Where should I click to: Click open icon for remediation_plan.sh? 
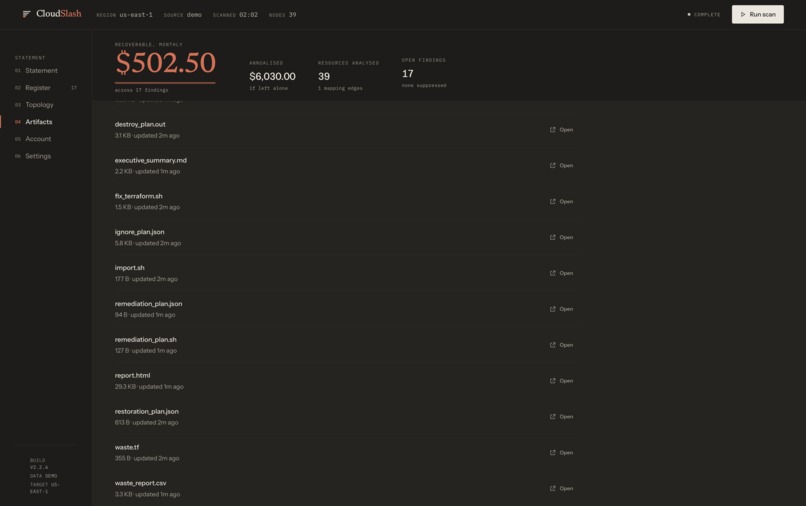[553, 345]
